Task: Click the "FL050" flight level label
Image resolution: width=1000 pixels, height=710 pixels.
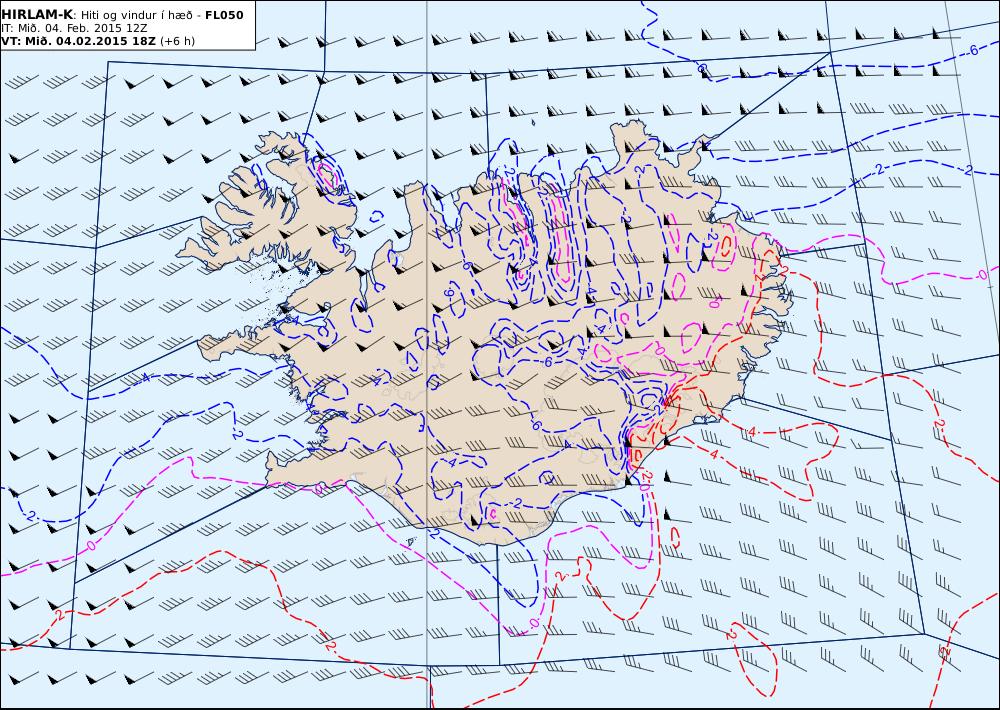Action: point(224,15)
